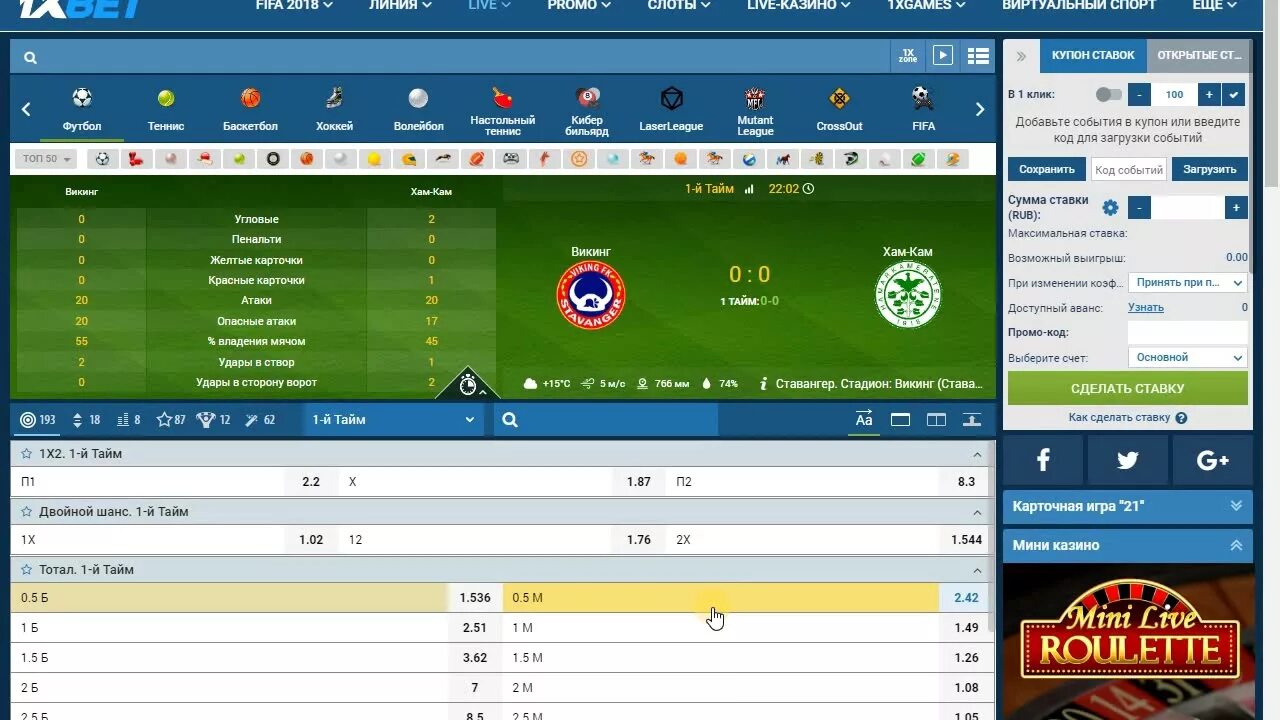Switch to single column layout
The width and height of the screenshot is (1280, 720).
pos(900,420)
